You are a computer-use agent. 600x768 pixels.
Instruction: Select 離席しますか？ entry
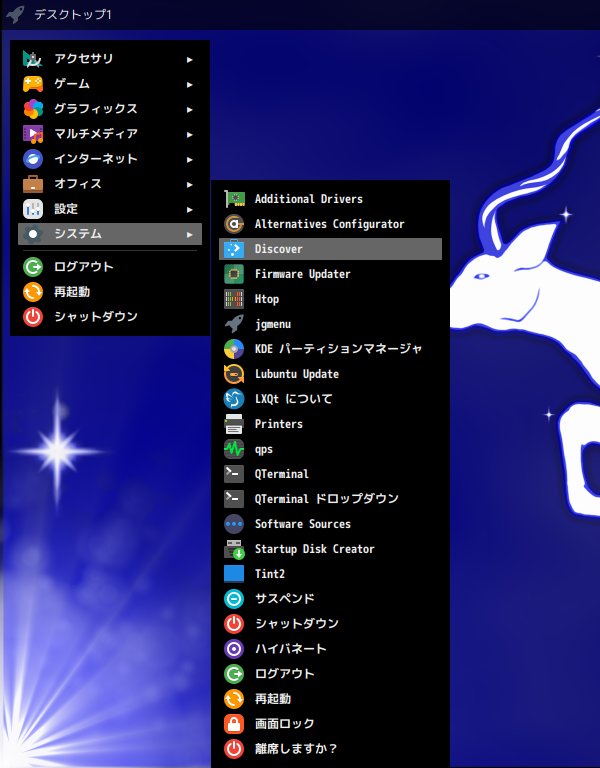(330, 748)
